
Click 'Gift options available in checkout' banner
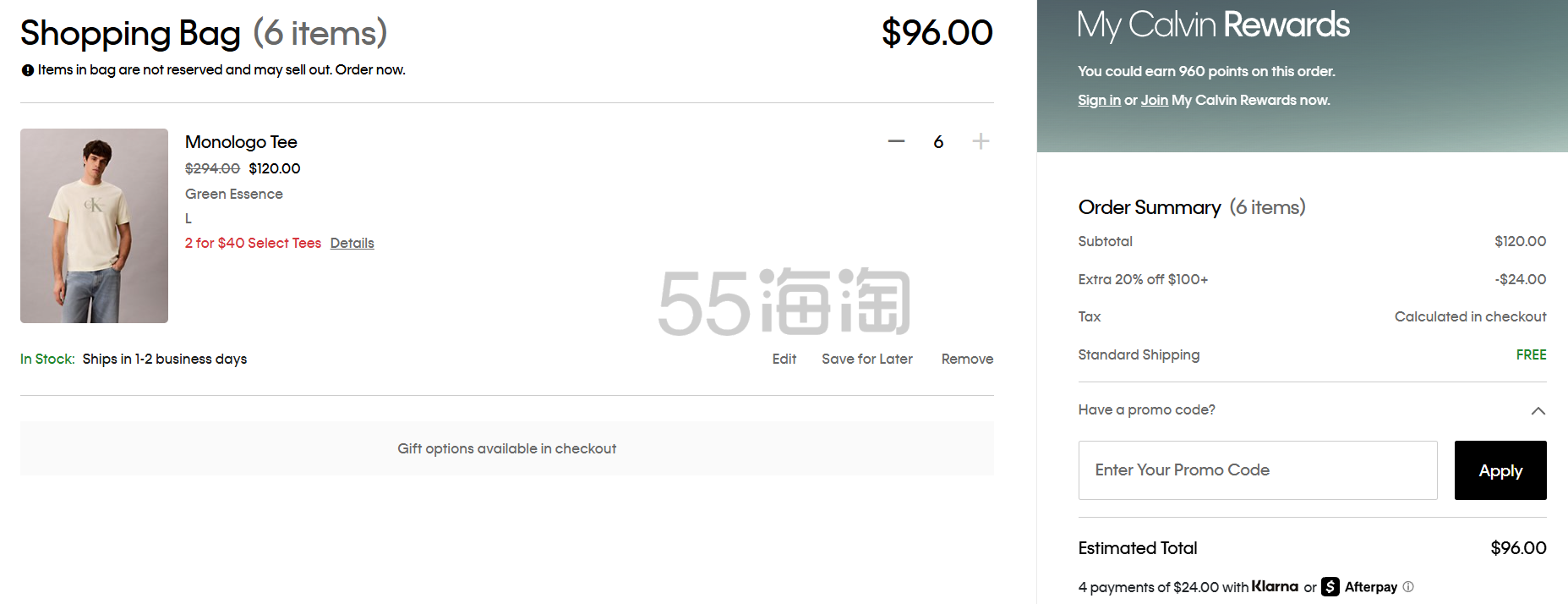[507, 448]
